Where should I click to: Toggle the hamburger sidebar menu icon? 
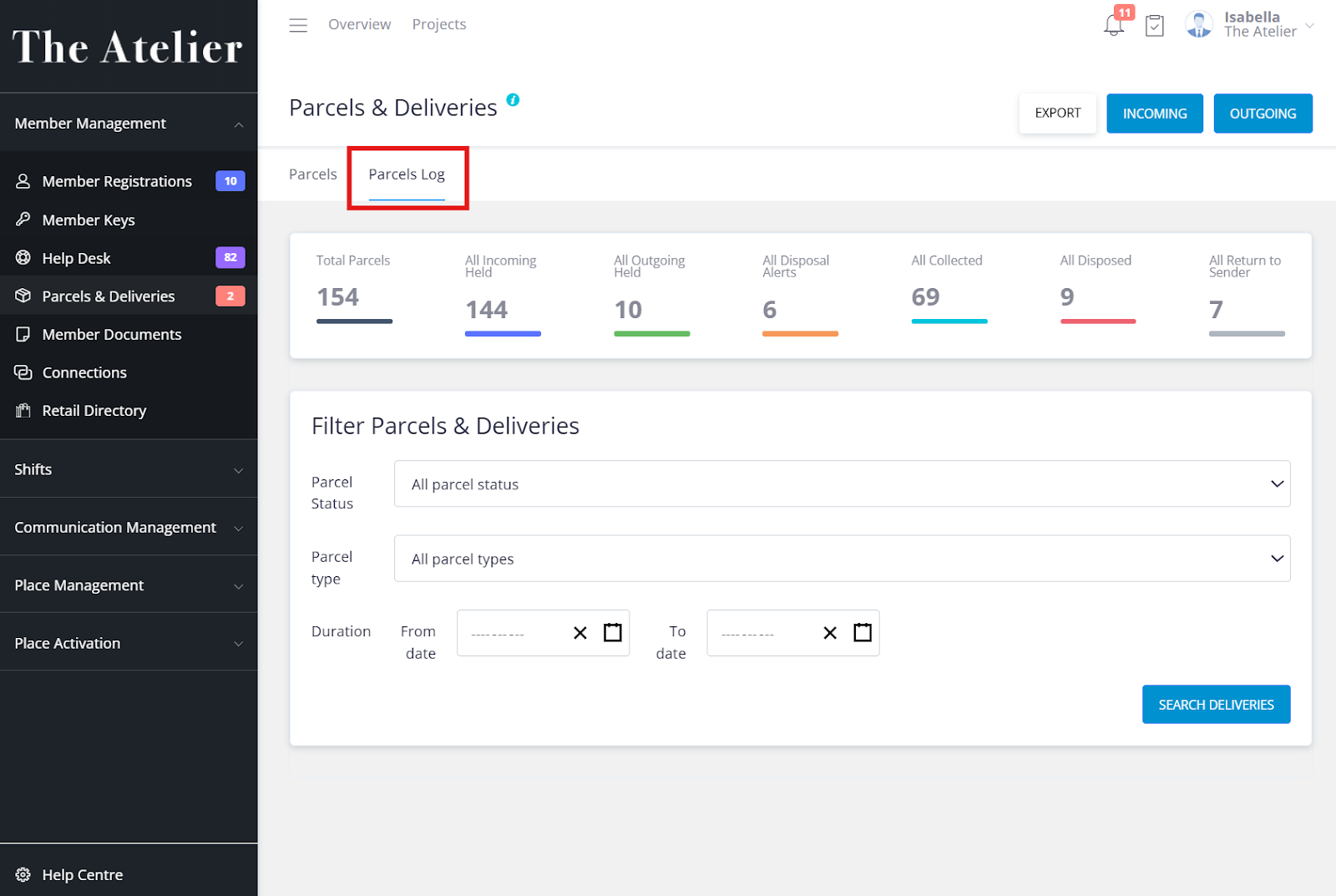point(298,25)
